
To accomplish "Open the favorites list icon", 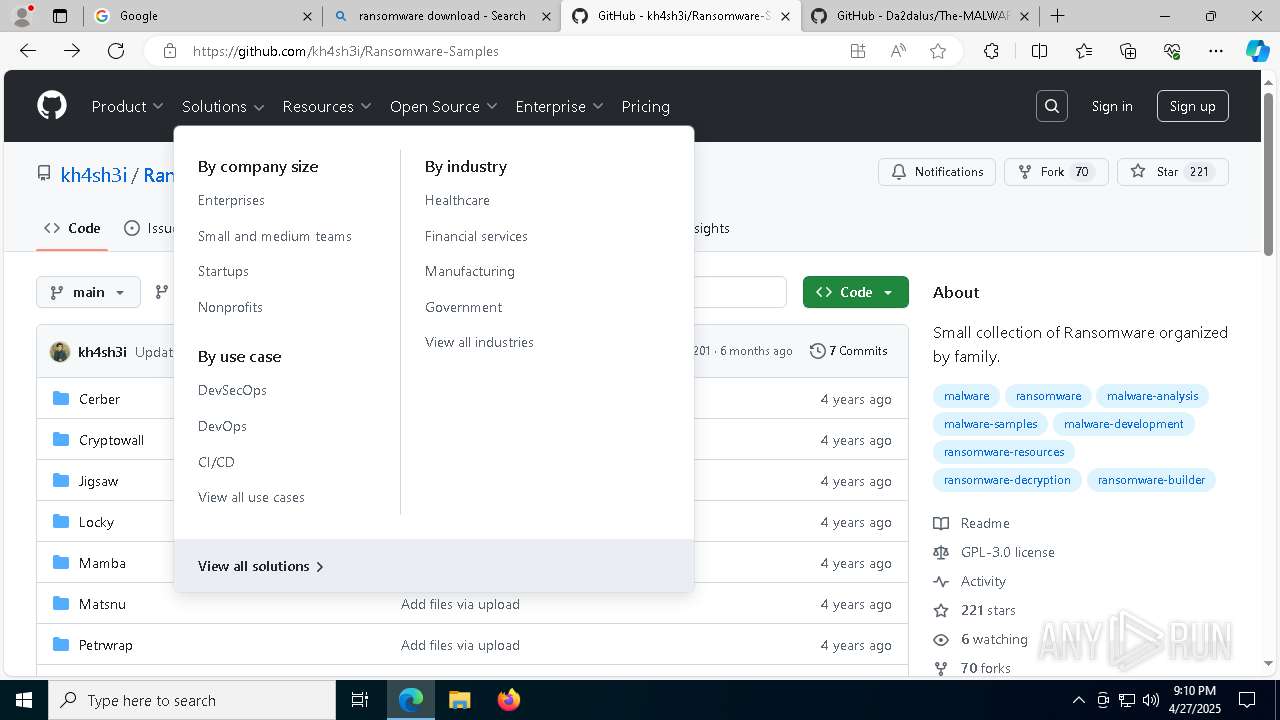I will 1084,51.
